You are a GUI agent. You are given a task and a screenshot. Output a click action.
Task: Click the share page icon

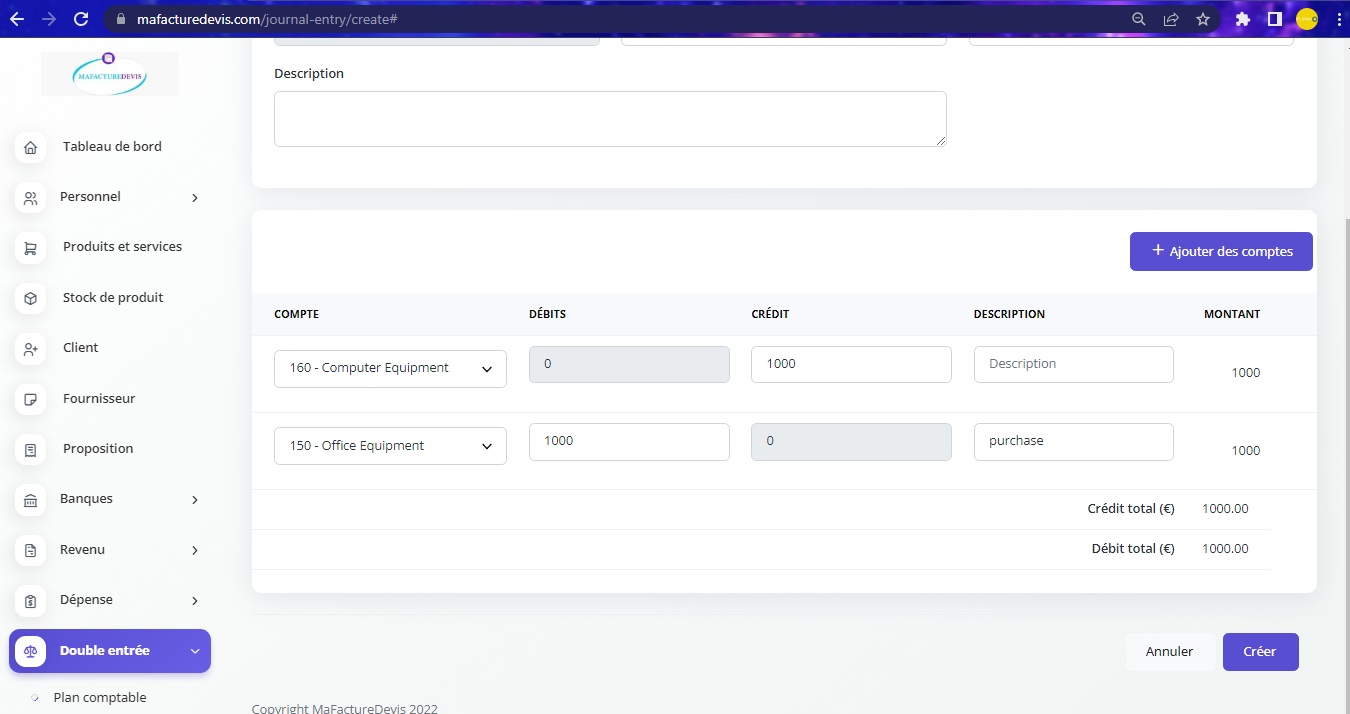click(x=1171, y=19)
